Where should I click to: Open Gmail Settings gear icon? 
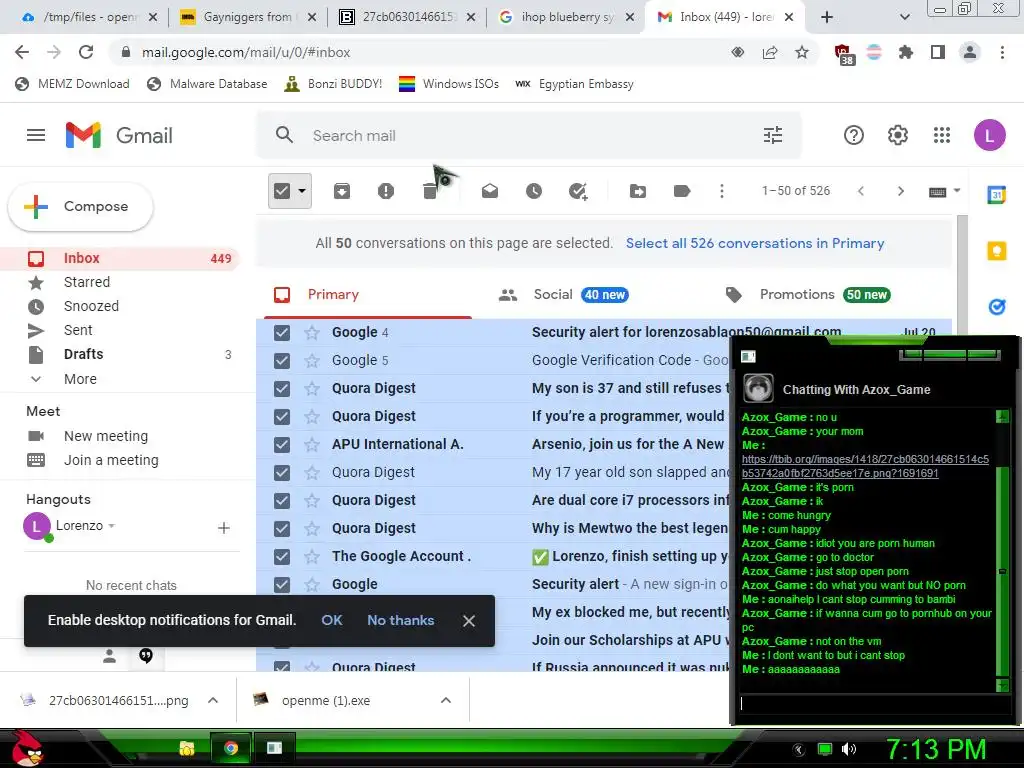coord(898,135)
